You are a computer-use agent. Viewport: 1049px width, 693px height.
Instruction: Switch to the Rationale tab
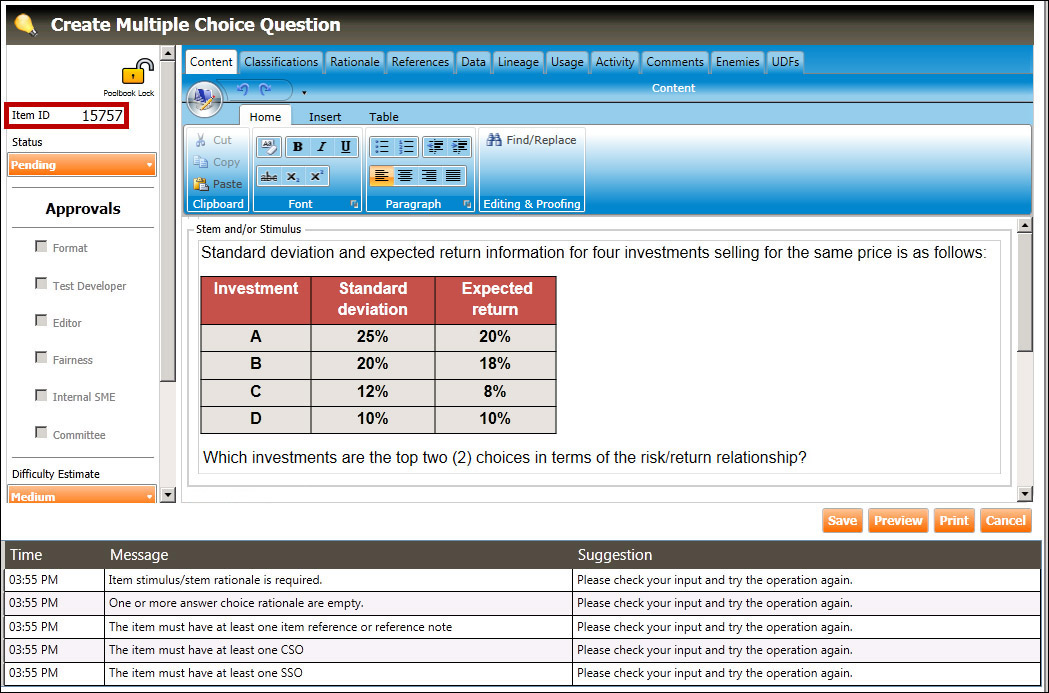(355, 62)
